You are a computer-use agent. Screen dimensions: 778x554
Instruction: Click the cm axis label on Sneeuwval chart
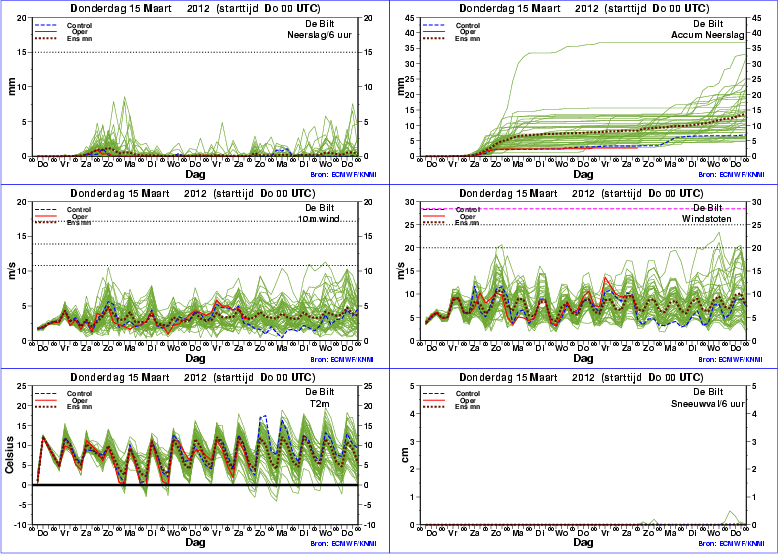(x=405, y=454)
